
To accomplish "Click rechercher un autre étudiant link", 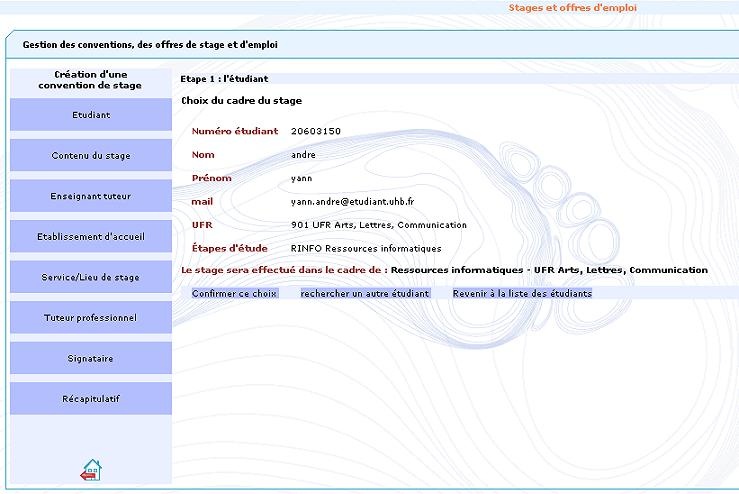I will pos(364,294).
